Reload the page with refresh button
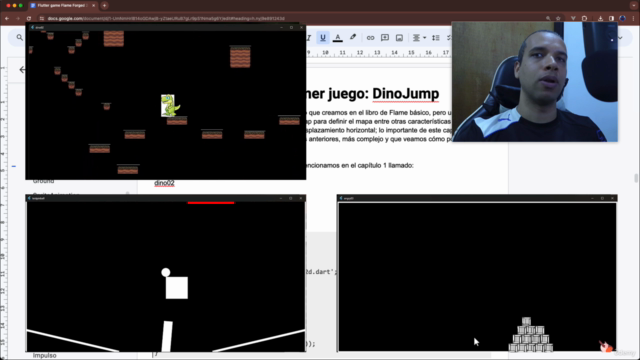The image size is (640, 360). [x=29, y=18]
